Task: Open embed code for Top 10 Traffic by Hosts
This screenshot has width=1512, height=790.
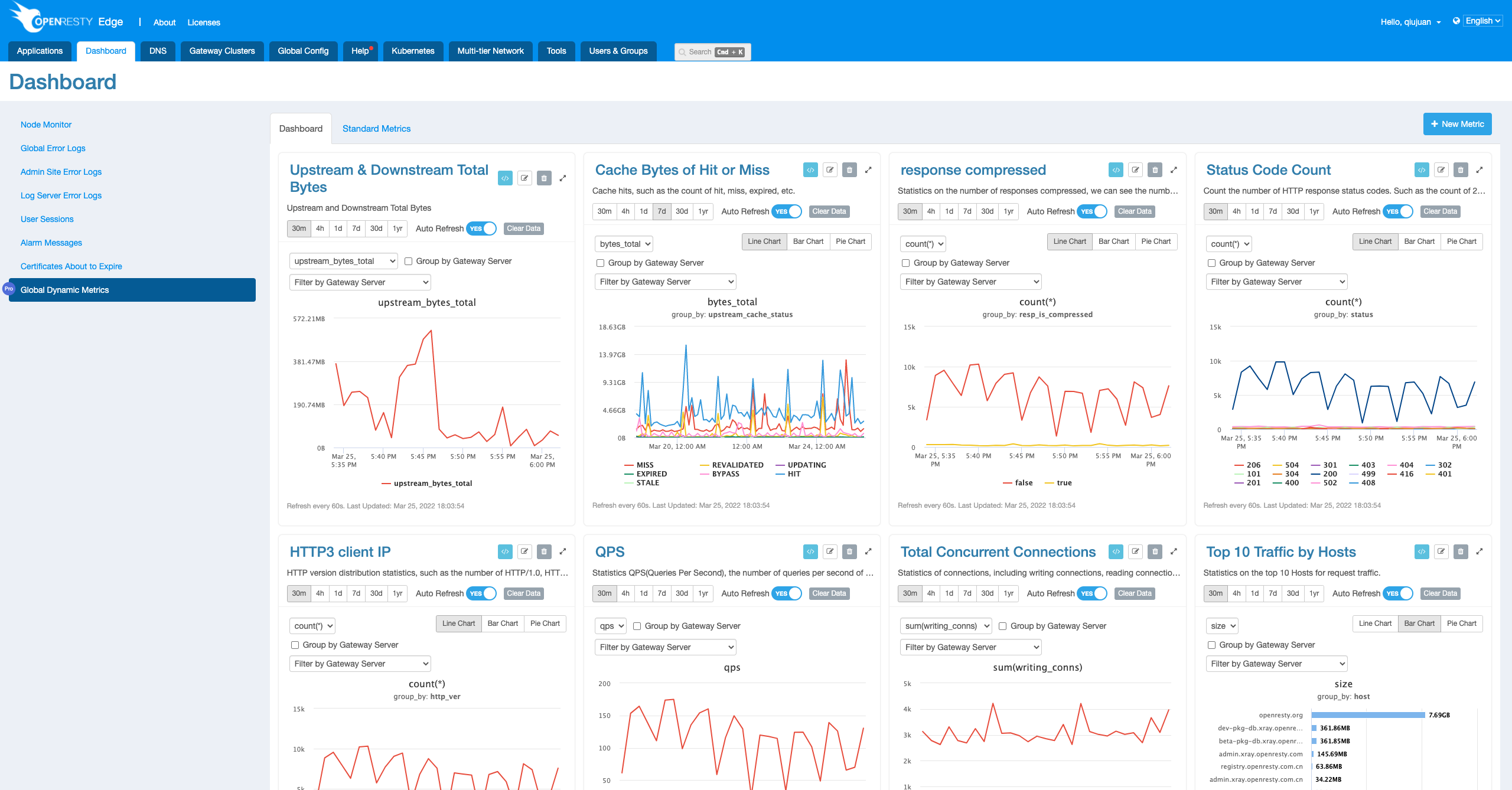Action: coord(1422,551)
